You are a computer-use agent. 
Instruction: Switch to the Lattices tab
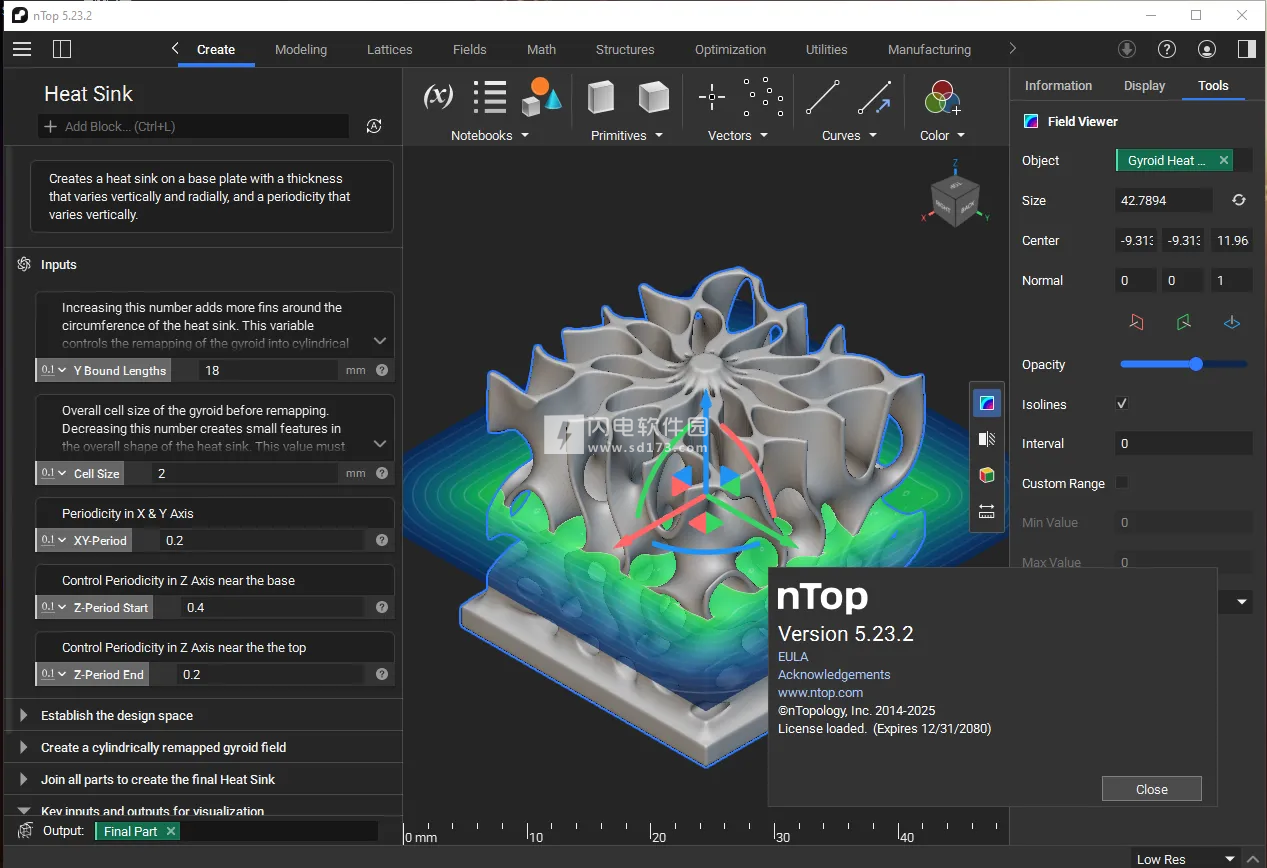click(390, 49)
